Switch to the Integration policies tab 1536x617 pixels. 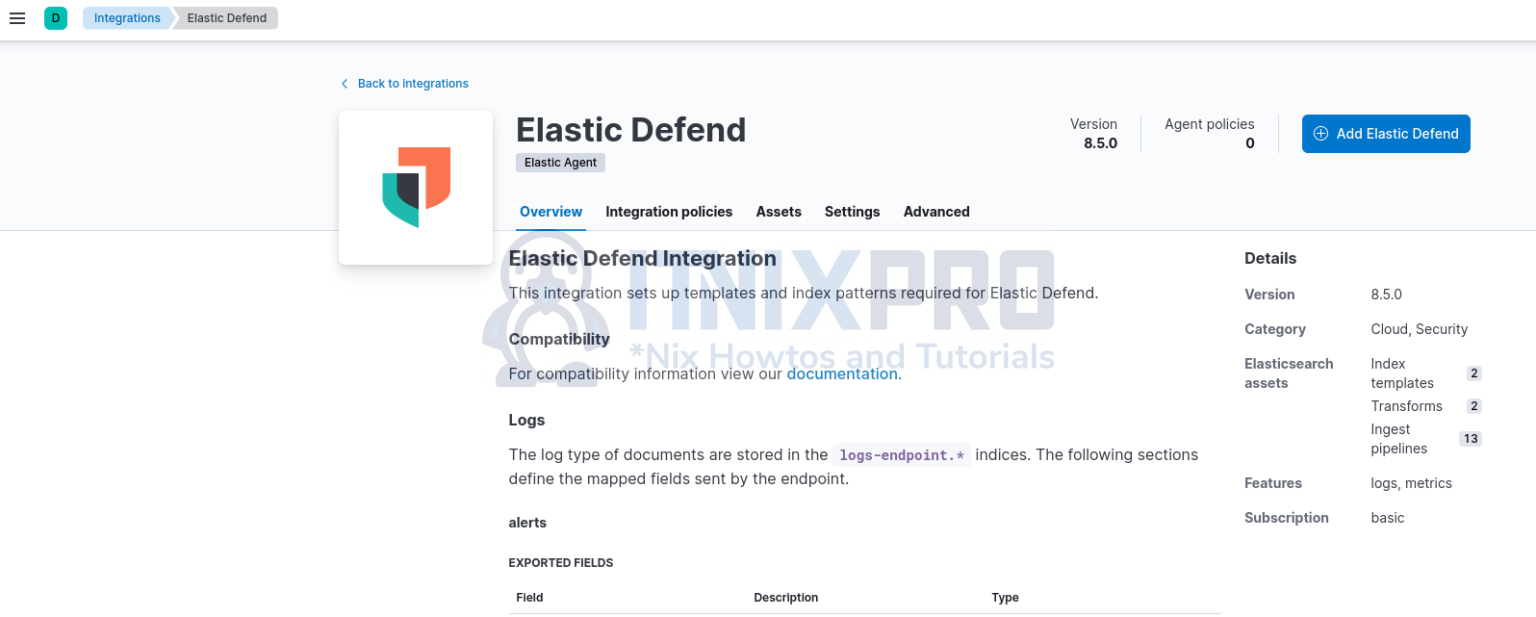pos(668,211)
